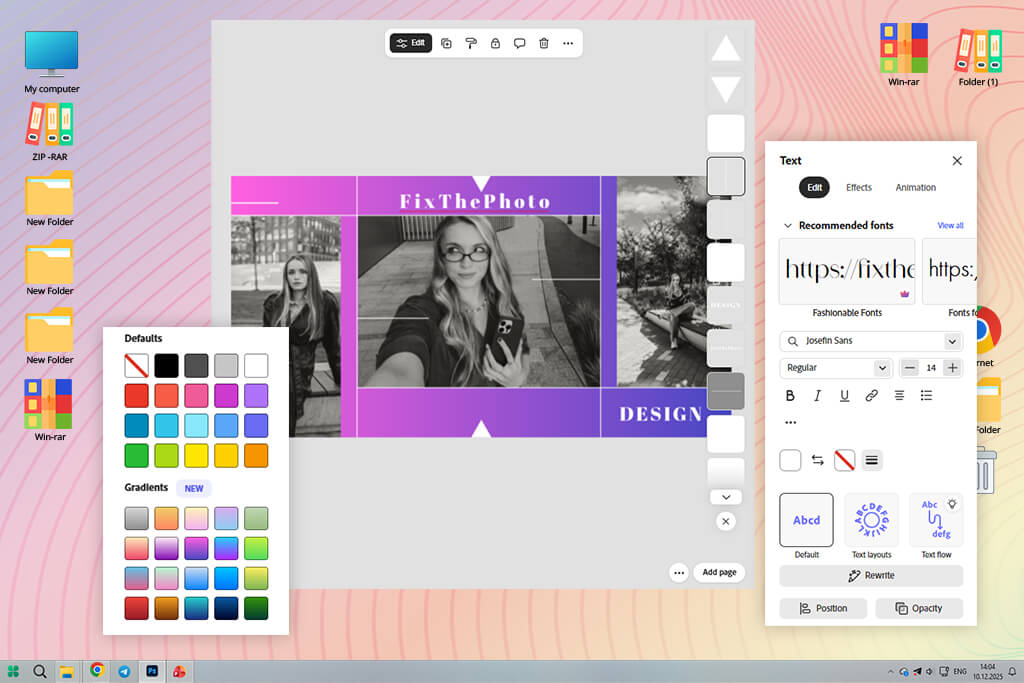
Task: Open the taskbar search icon
Action: point(40,671)
